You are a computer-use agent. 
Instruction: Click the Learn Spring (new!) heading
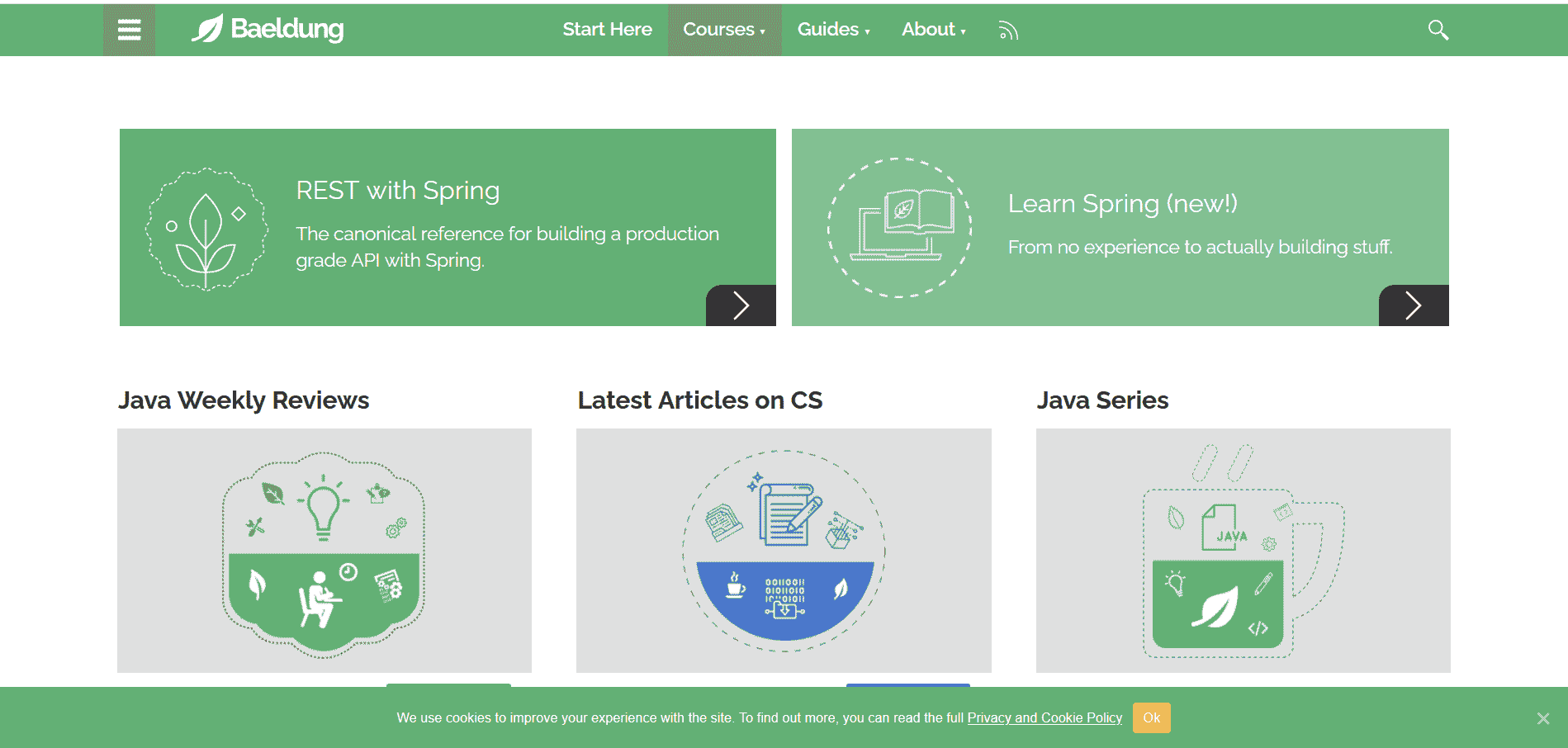pyautogui.click(x=1122, y=204)
